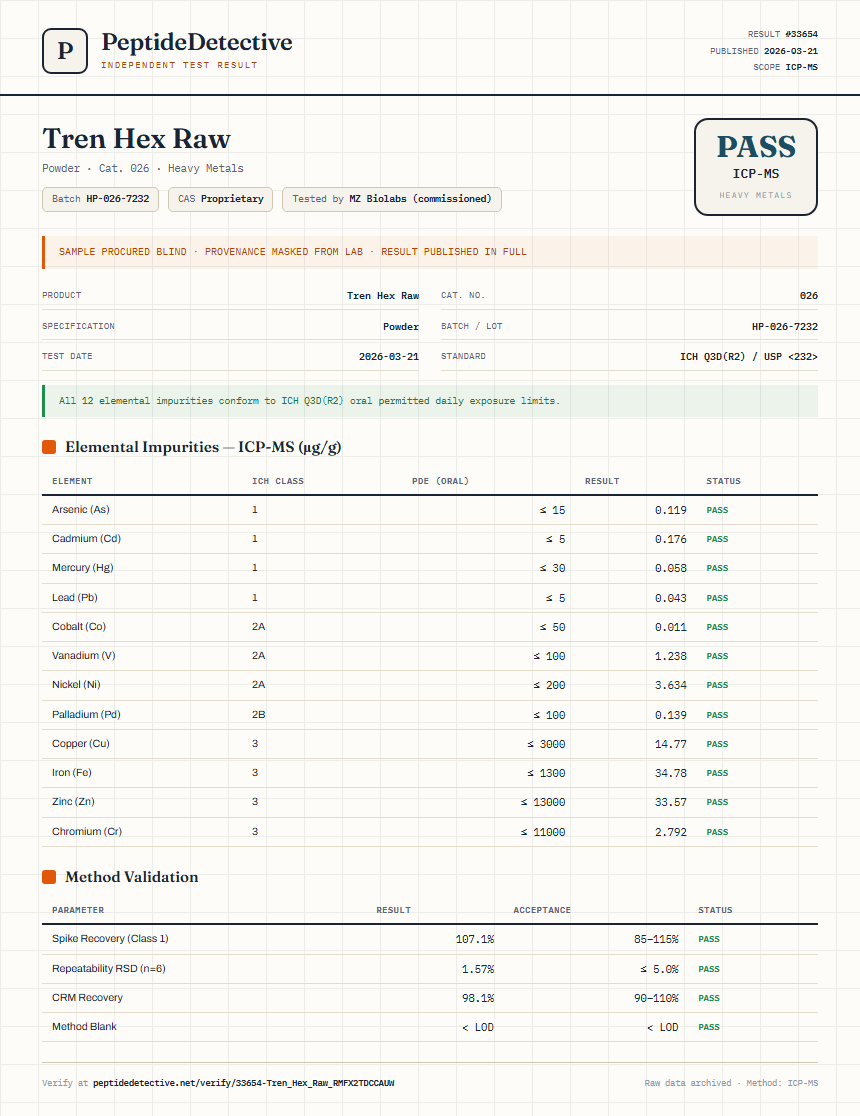The image size is (860, 1116).
Task: Click the Cadmium (Cd) row label
Action: [x=86, y=539]
